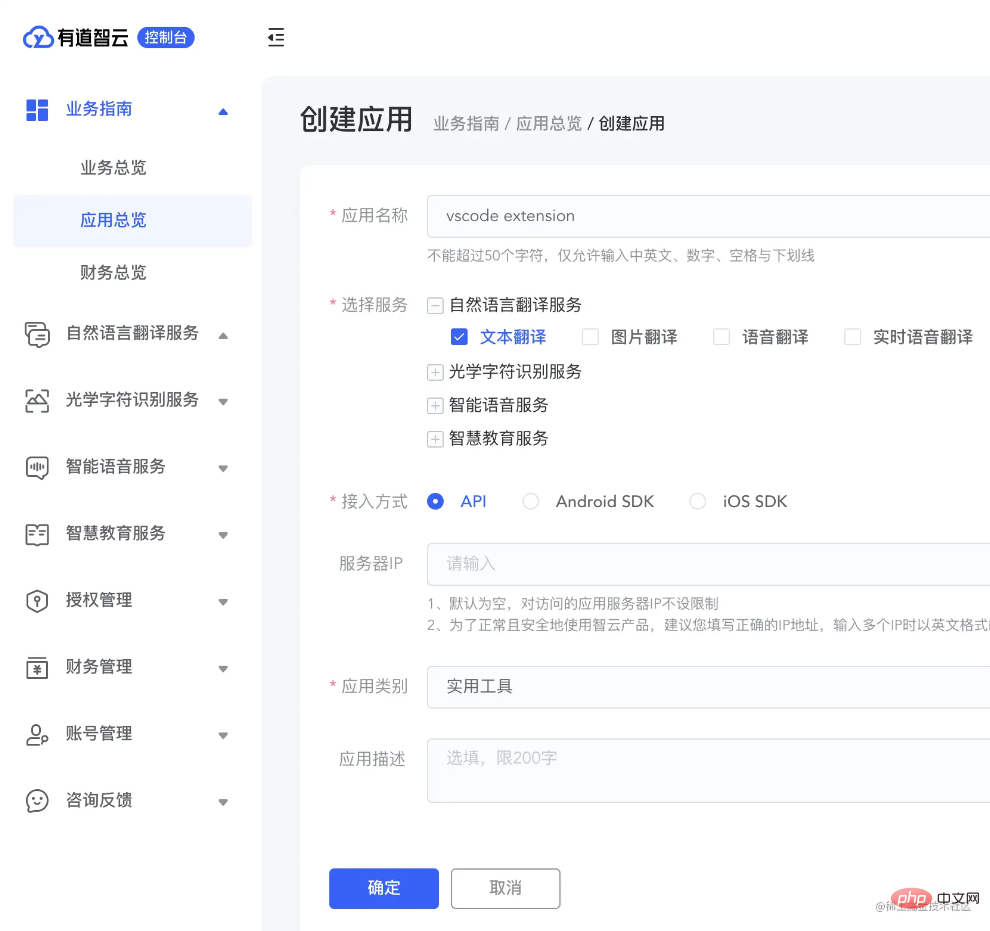This screenshot has width=990, height=931.
Task: Click the 咨询反馈 smiley icon
Action: pyautogui.click(x=37, y=801)
